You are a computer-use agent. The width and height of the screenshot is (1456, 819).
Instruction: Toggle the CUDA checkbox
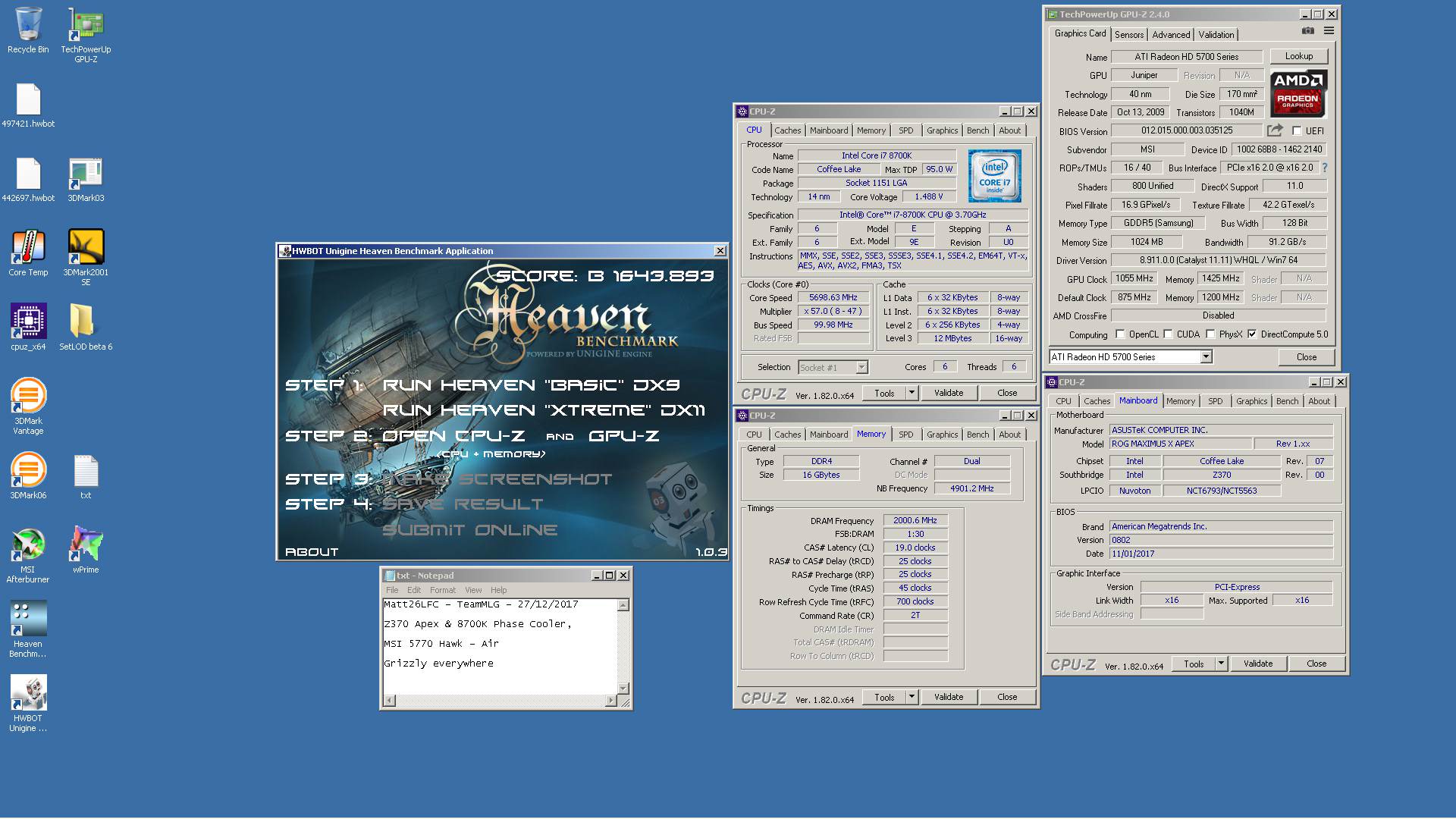1169,334
